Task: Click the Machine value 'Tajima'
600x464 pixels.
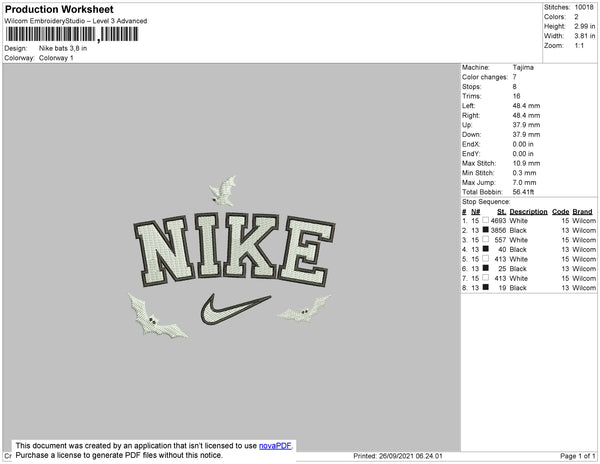Action: pyautogui.click(x=523, y=67)
